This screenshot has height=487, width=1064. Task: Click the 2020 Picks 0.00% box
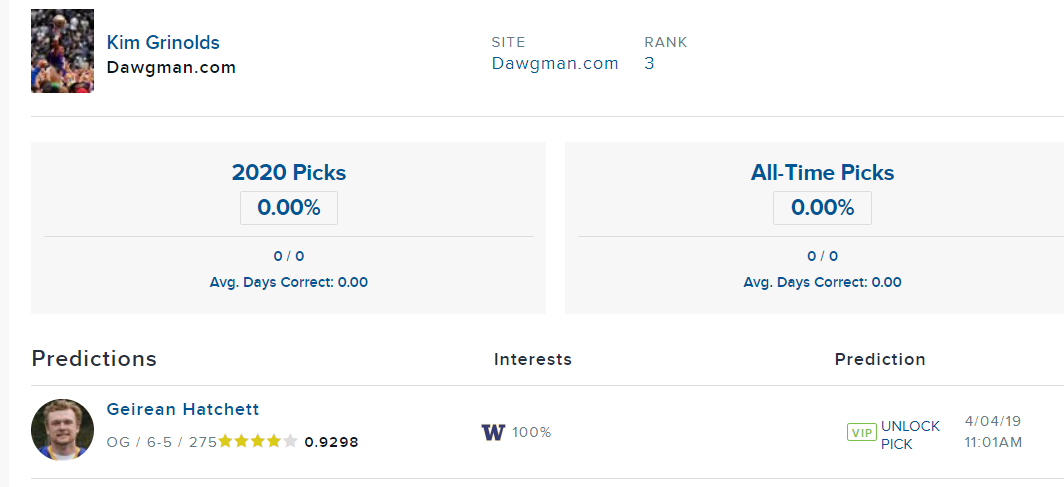point(289,208)
